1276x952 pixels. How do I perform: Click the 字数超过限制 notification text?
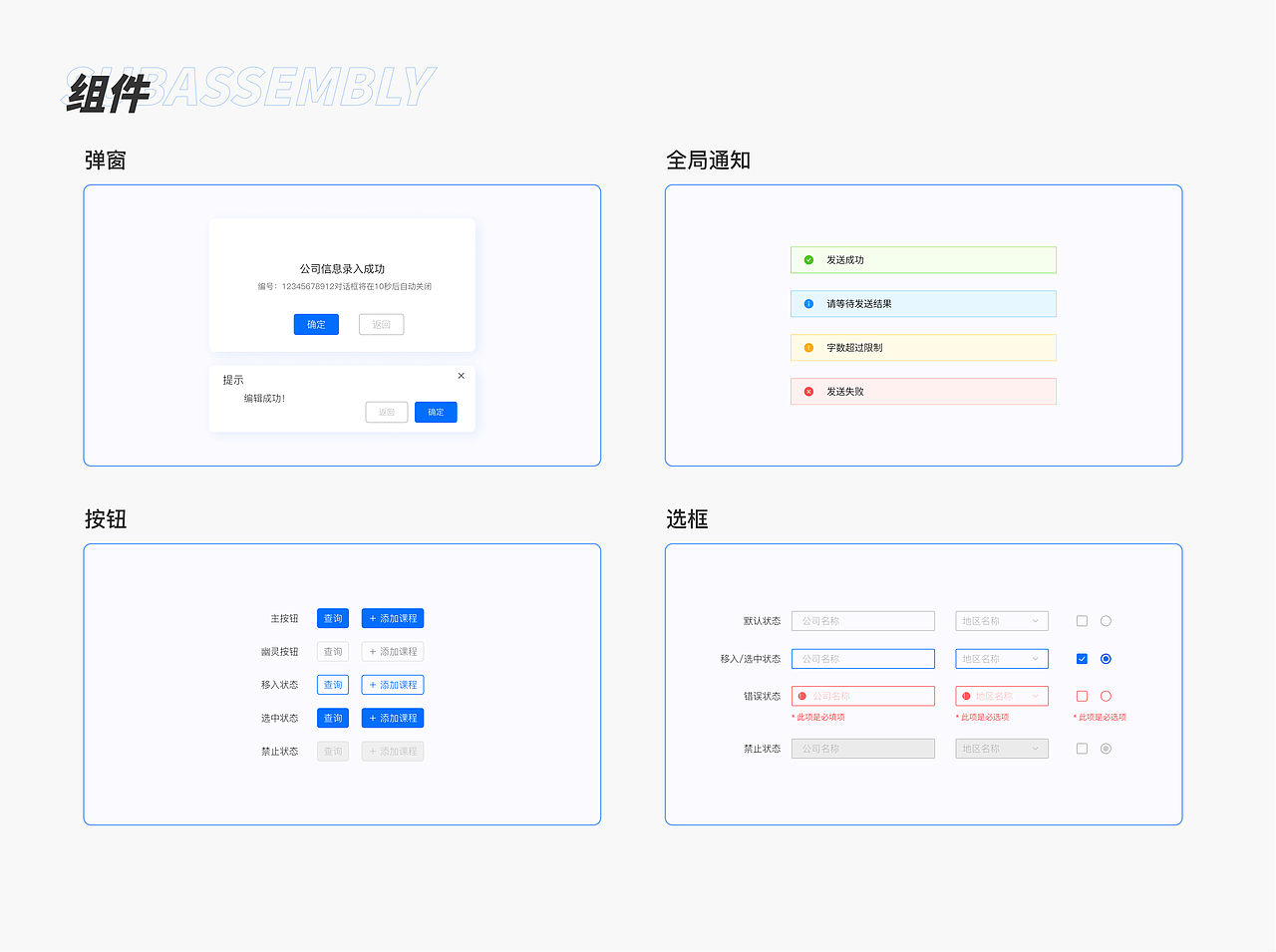(x=854, y=348)
